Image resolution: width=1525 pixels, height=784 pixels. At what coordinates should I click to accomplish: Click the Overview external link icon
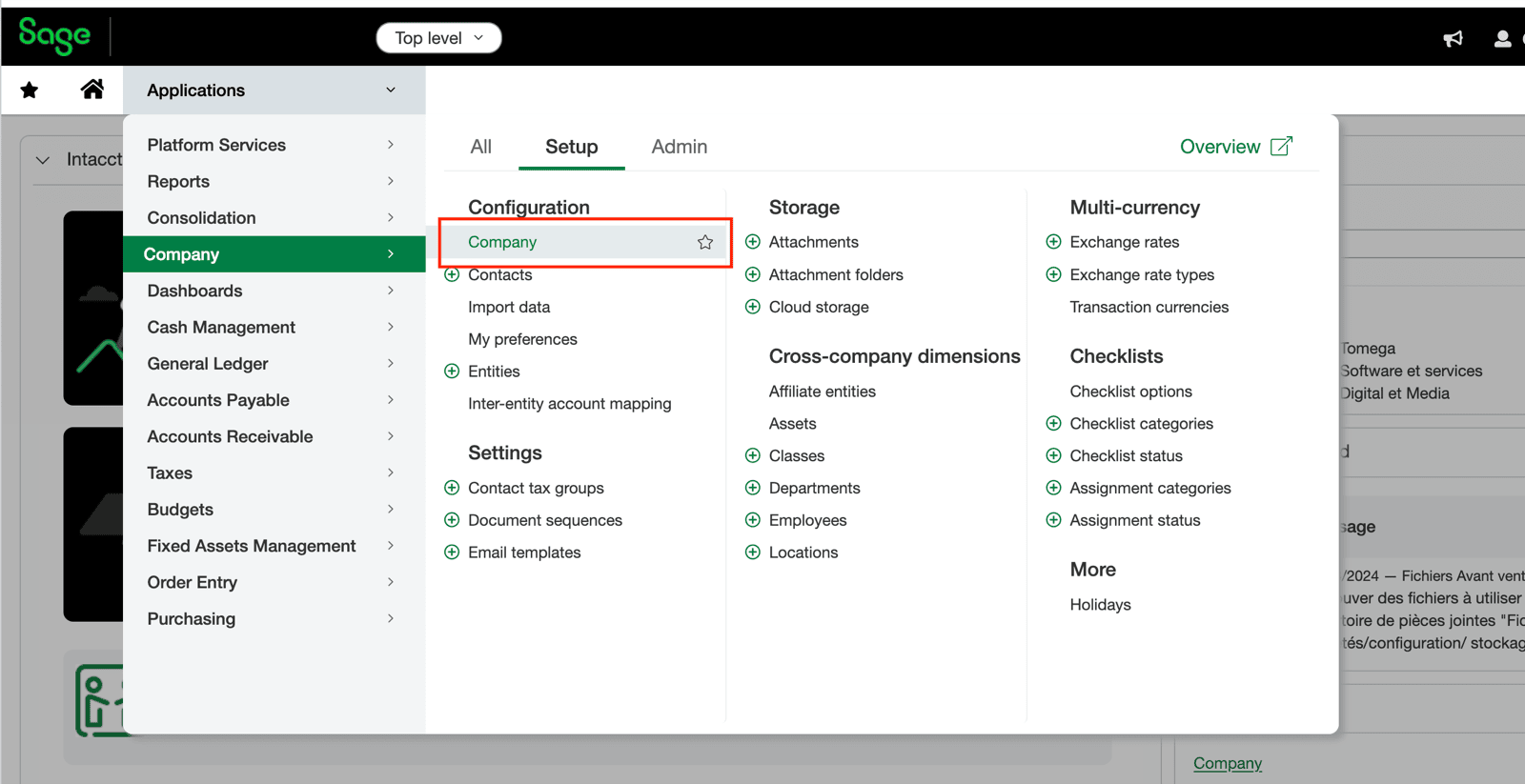(1282, 147)
